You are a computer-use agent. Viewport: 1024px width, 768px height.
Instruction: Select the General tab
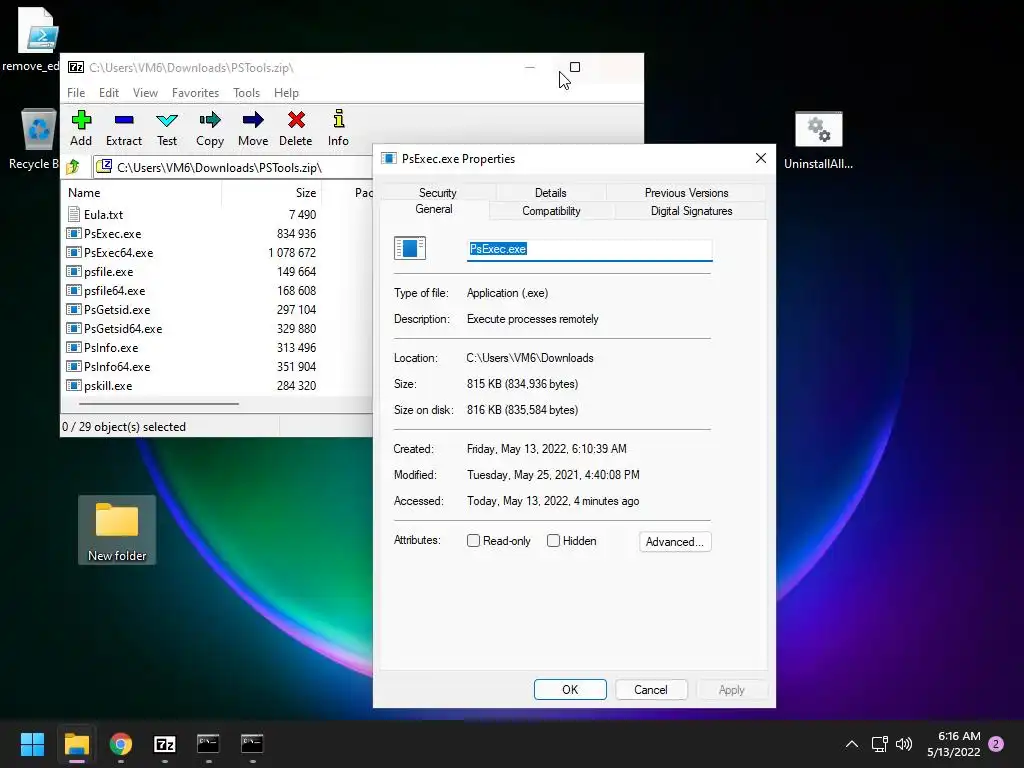tap(434, 209)
